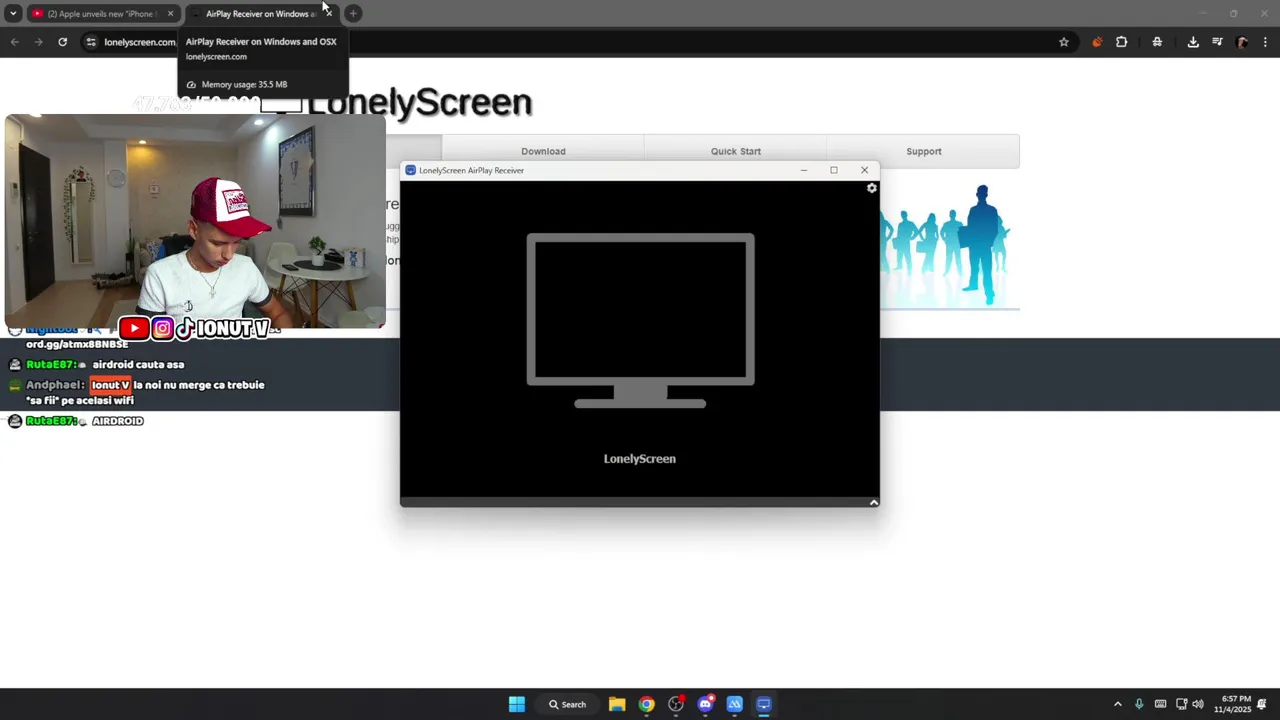The height and width of the screenshot is (720, 1280).
Task: Open Chrome downloads panel
Action: pyautogui.click(x=1193, y=42)
